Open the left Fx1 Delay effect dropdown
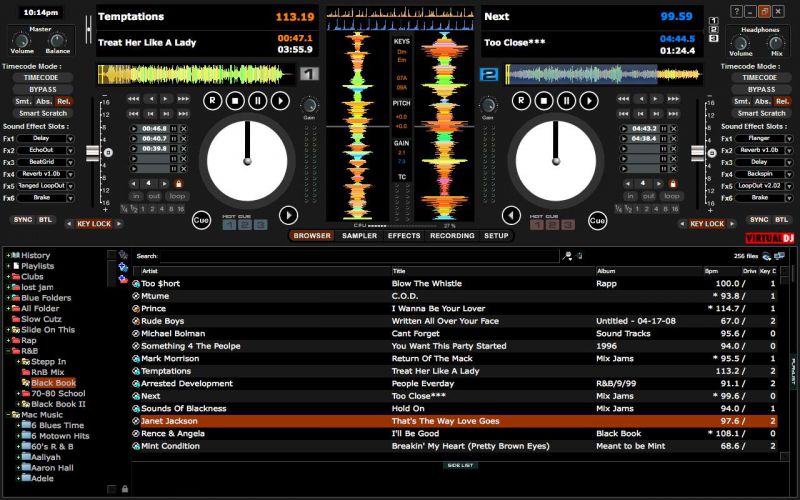The height and width of the screenshot is (500, 800). click(x=70, y=138)
